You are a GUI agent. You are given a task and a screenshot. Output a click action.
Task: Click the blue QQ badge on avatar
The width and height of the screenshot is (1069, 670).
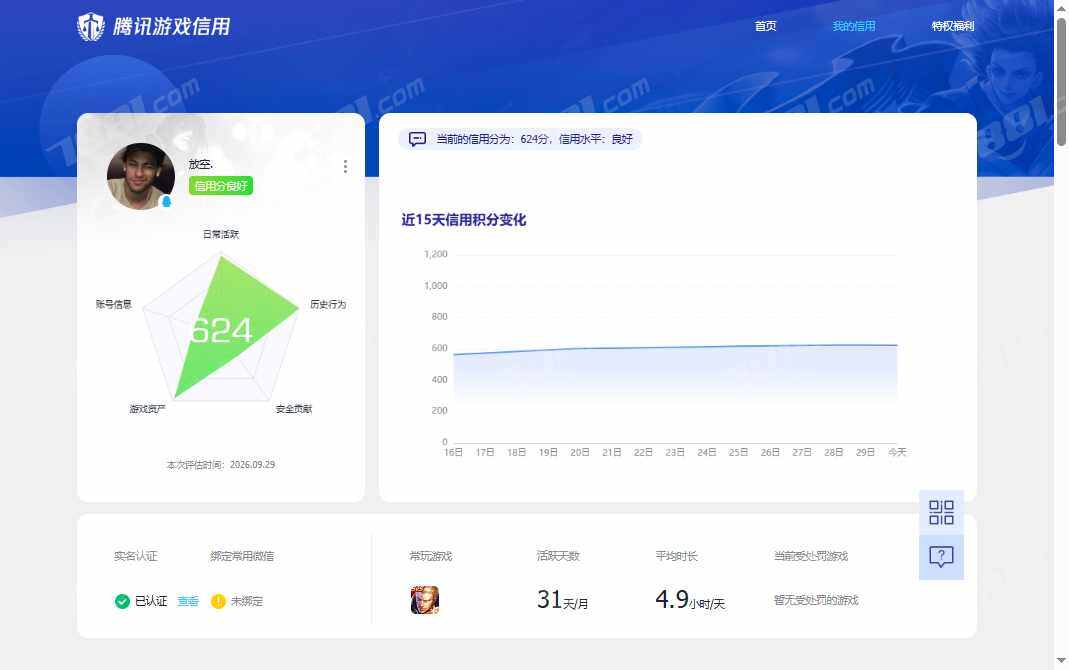point(166,201)
